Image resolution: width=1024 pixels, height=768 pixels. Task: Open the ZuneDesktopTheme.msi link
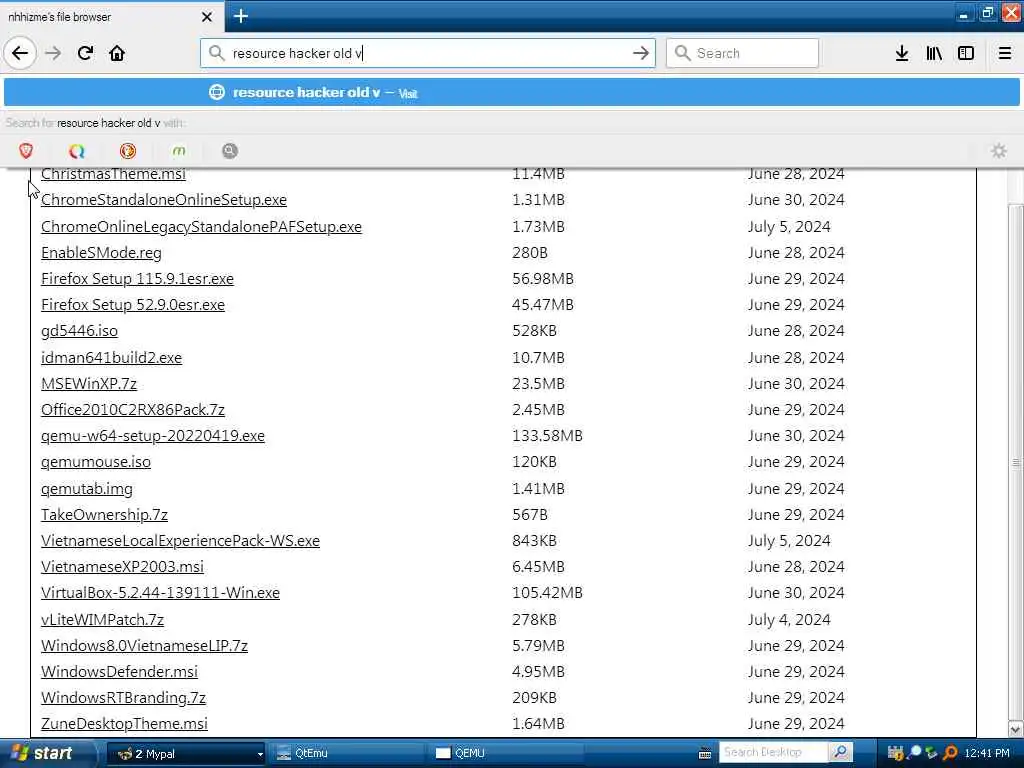[124, 724]
